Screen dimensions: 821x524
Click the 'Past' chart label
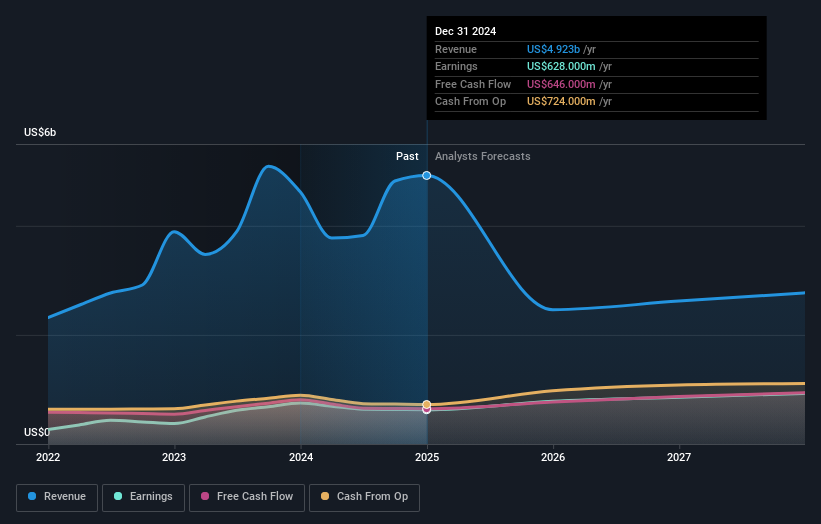coord(407,157)
